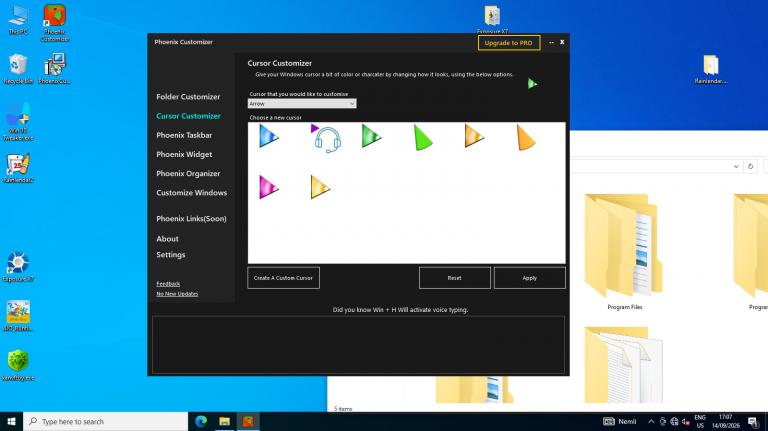Viewport: 768px width, 431px height.
Task: Select the Rainlendar folder on desktop
Action: [711, 69]
